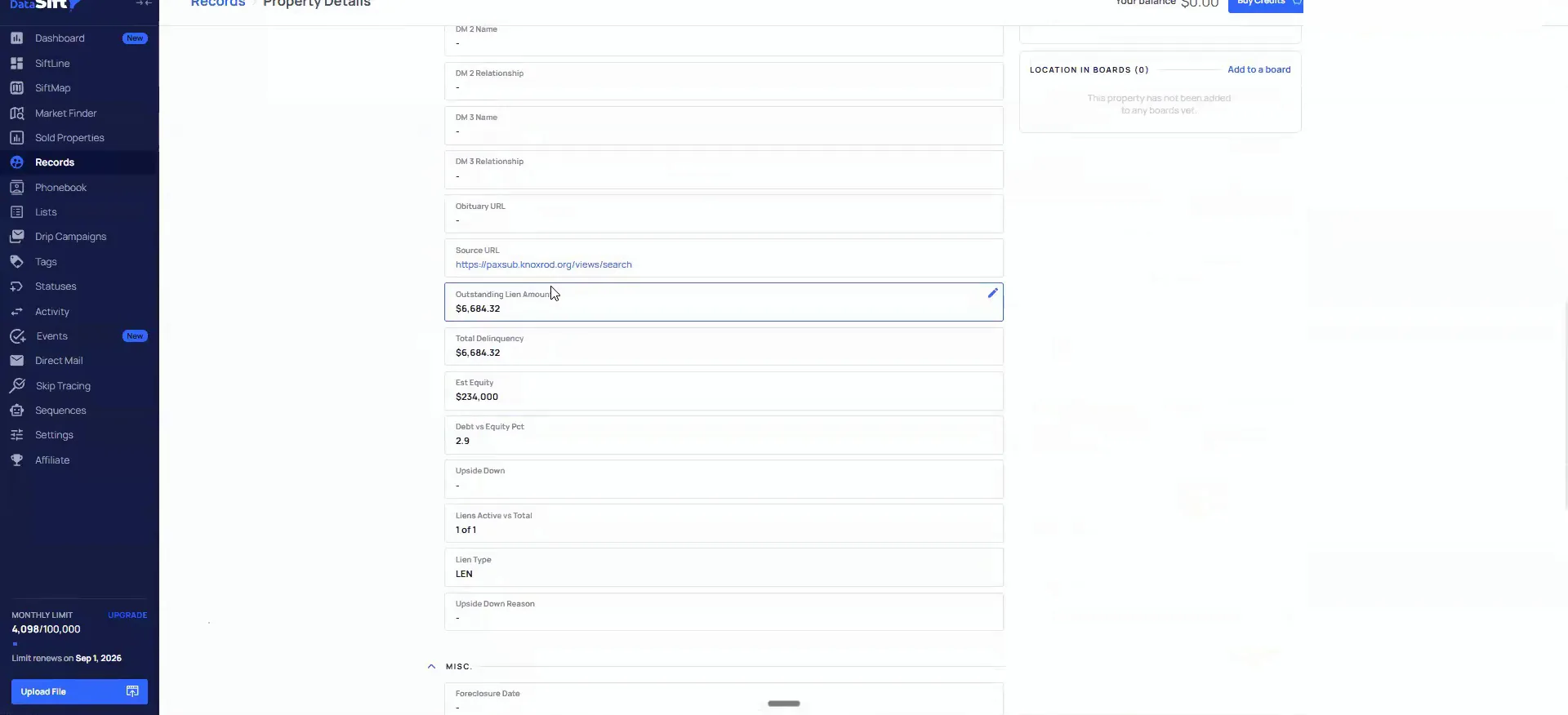
Task: Open Market Finder page
Action: pyautogui.click(x=66, y=113)
